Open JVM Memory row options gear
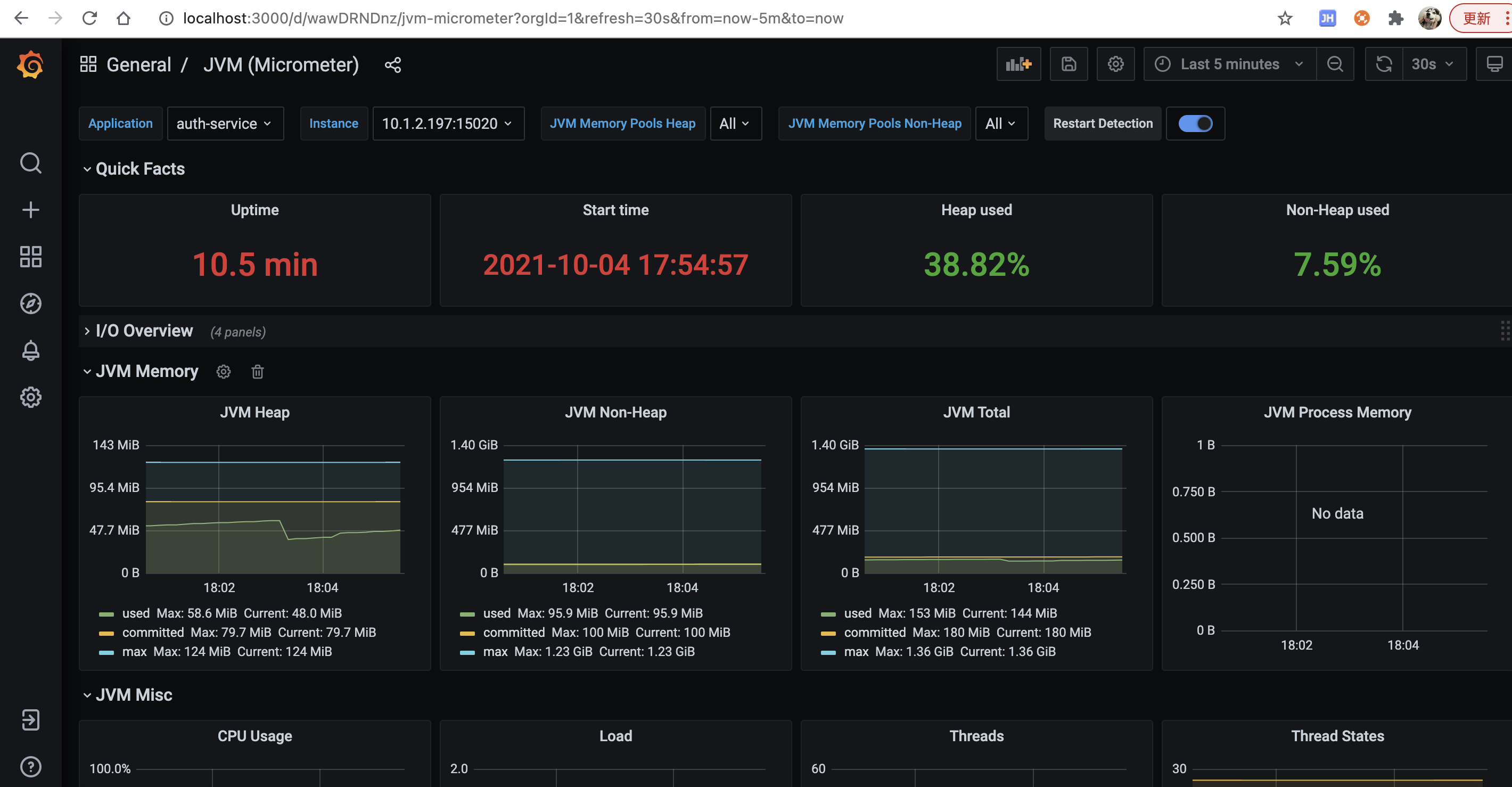1512x787 pixels. click(224, 372)
